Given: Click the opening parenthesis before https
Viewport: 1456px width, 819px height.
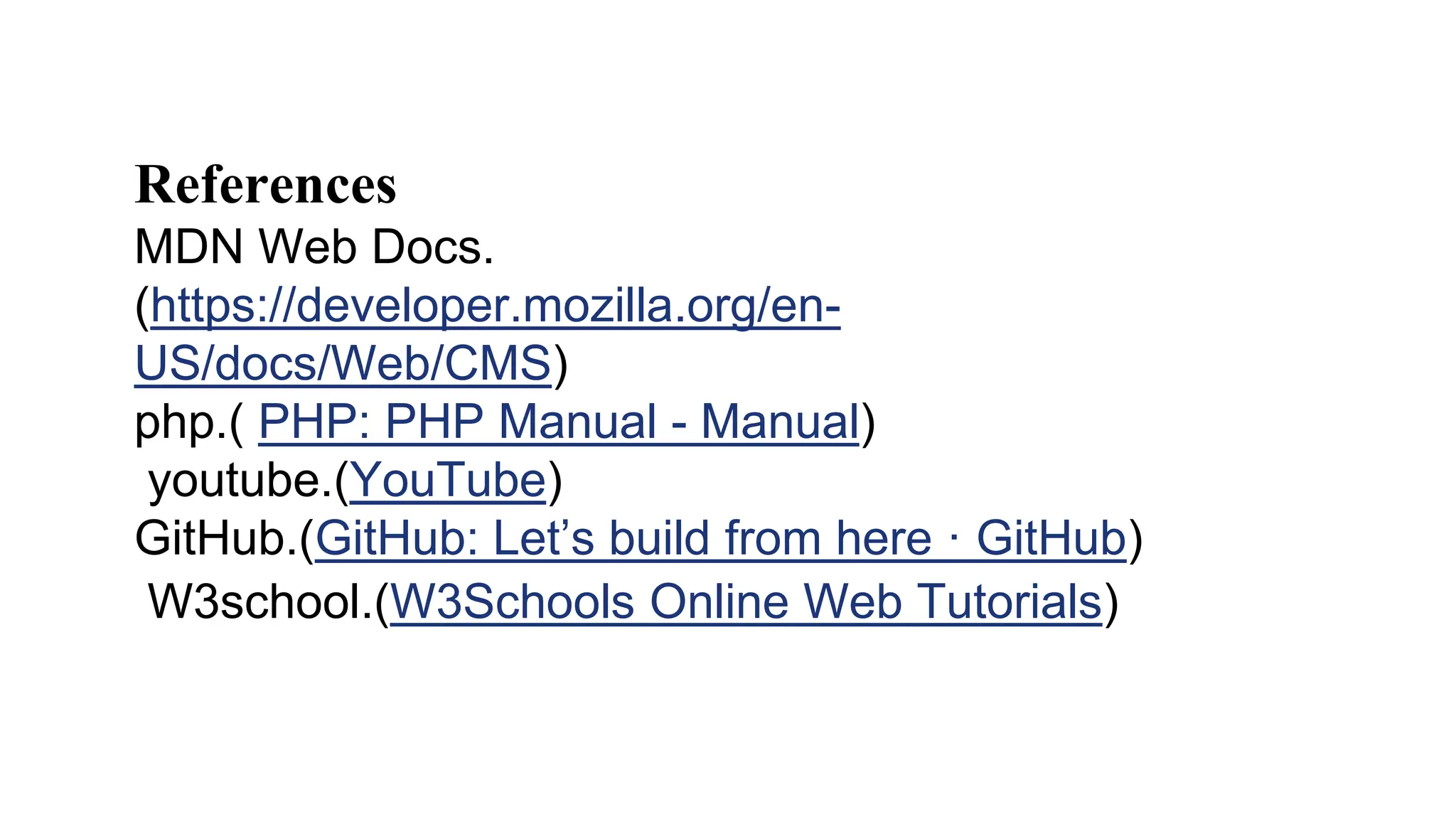Looking at the screenshot, I should click(x=143, y=308).
